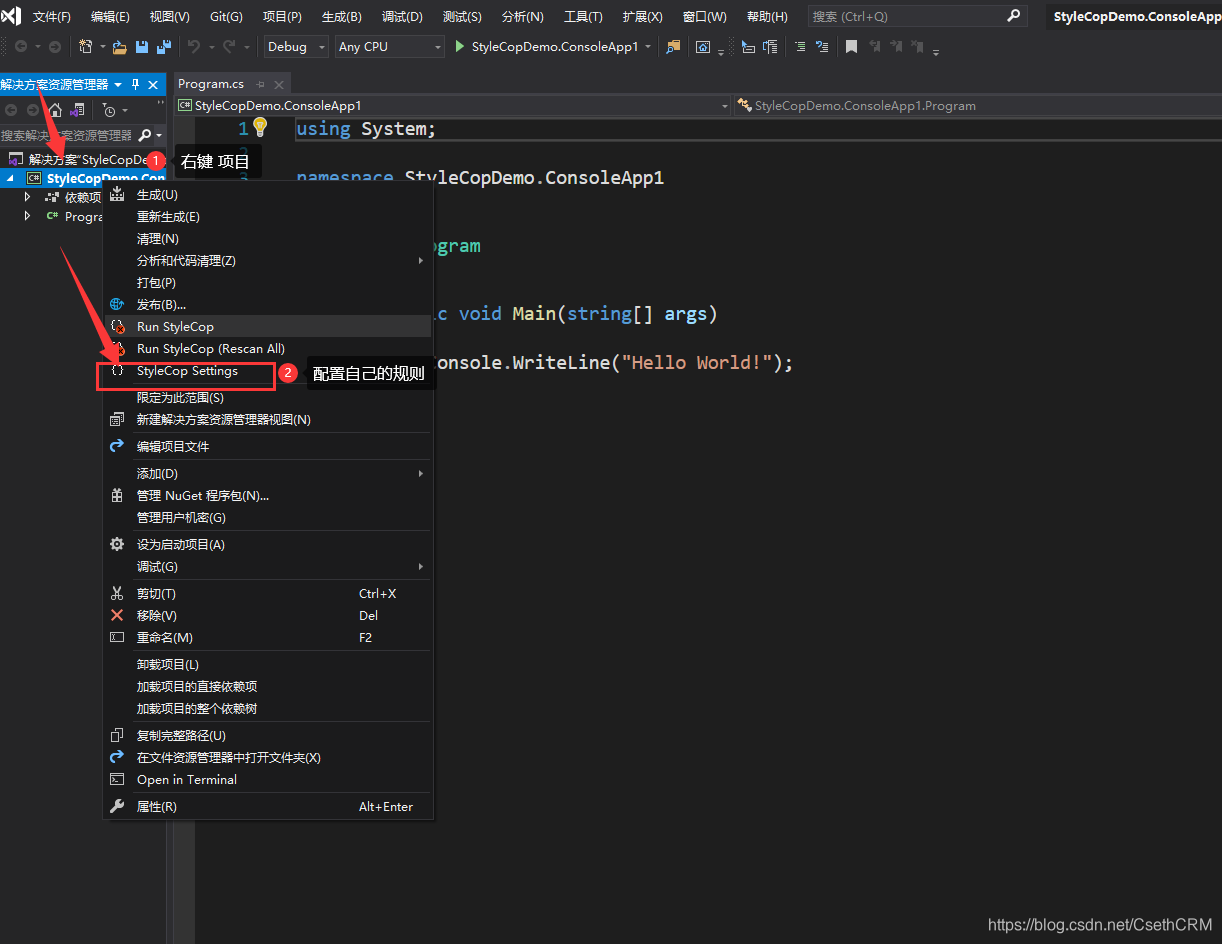Close the Program.cs tab
Image resolution: width=1222 pixels, height=944 pixels.
coord(279,84)
